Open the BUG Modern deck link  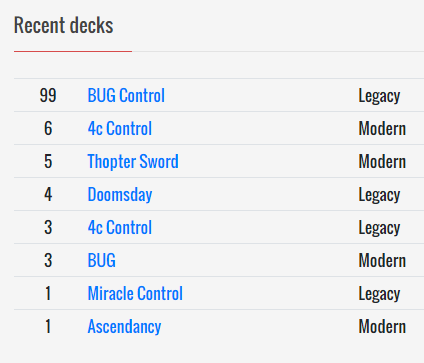102,260
